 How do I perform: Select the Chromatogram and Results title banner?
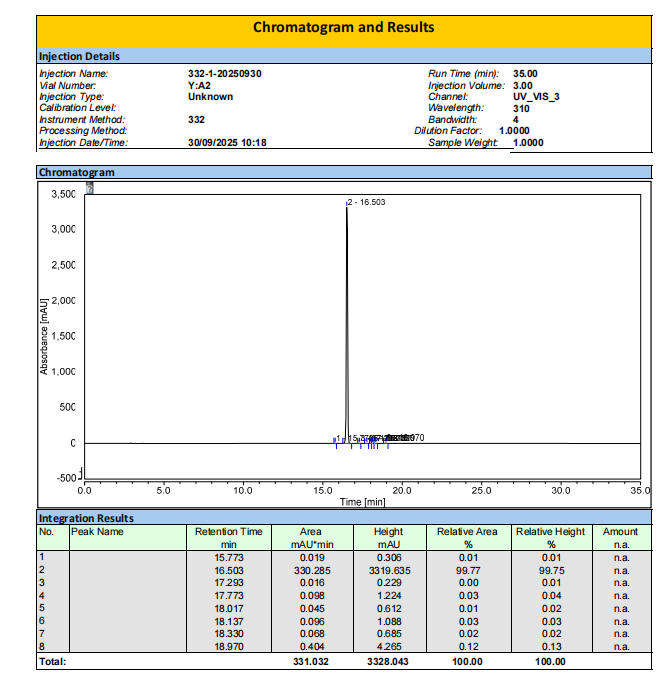(343, 27)
